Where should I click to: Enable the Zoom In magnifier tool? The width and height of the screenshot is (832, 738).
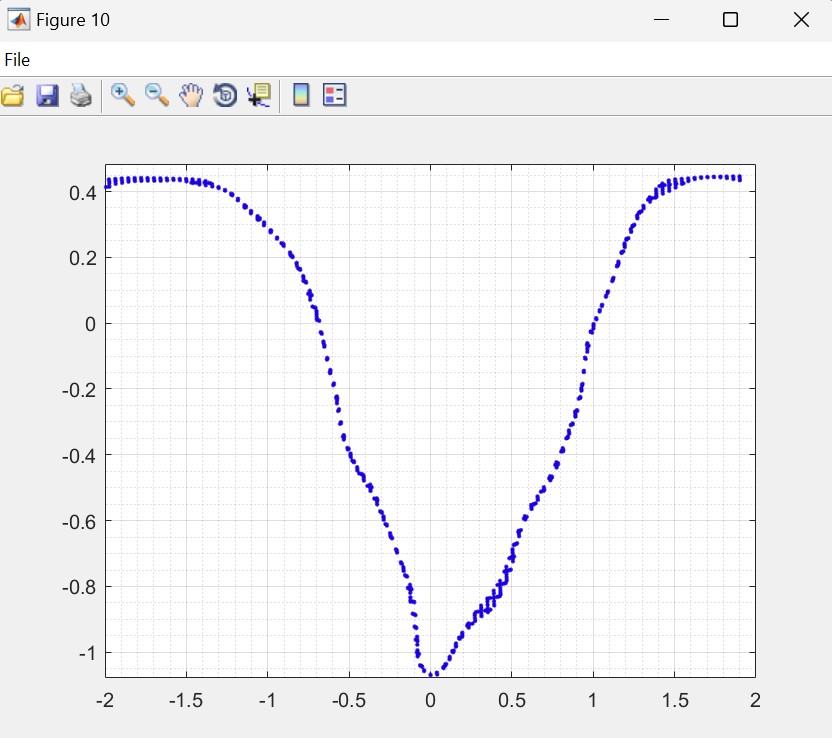(123, 96)
